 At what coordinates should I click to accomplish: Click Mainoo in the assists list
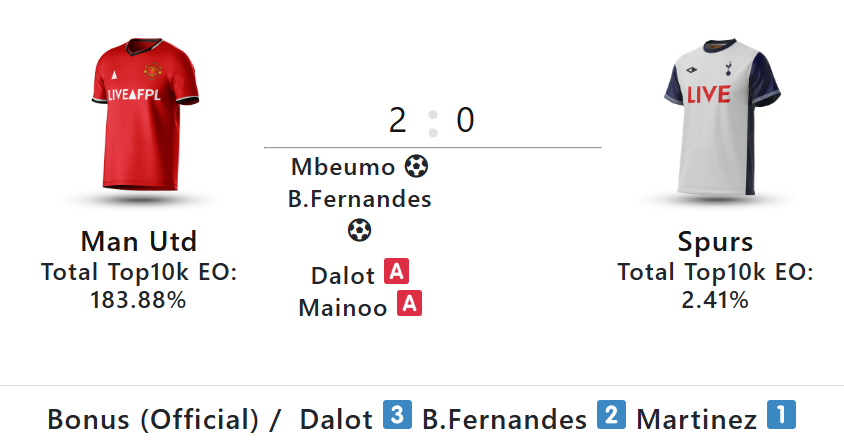(343, 307)
